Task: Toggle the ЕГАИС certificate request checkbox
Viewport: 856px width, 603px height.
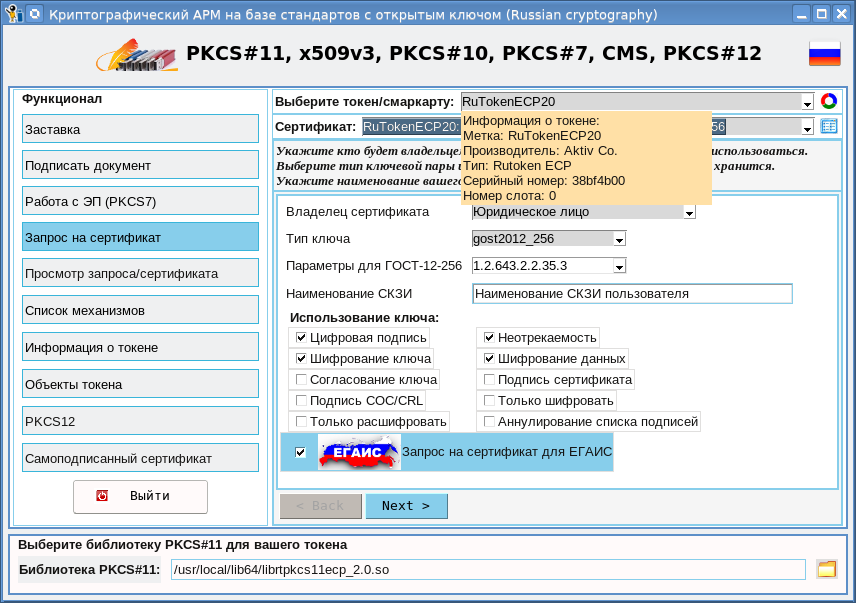Action: (x=300, y=452)
